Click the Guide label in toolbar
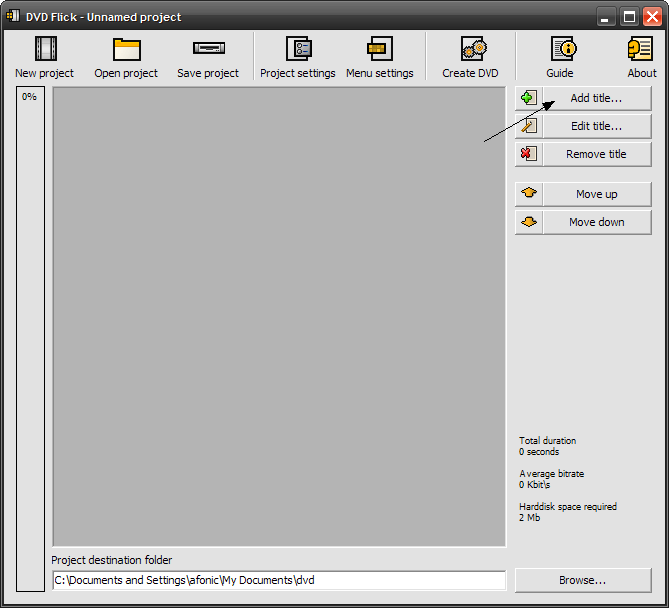 pos(560,73)
